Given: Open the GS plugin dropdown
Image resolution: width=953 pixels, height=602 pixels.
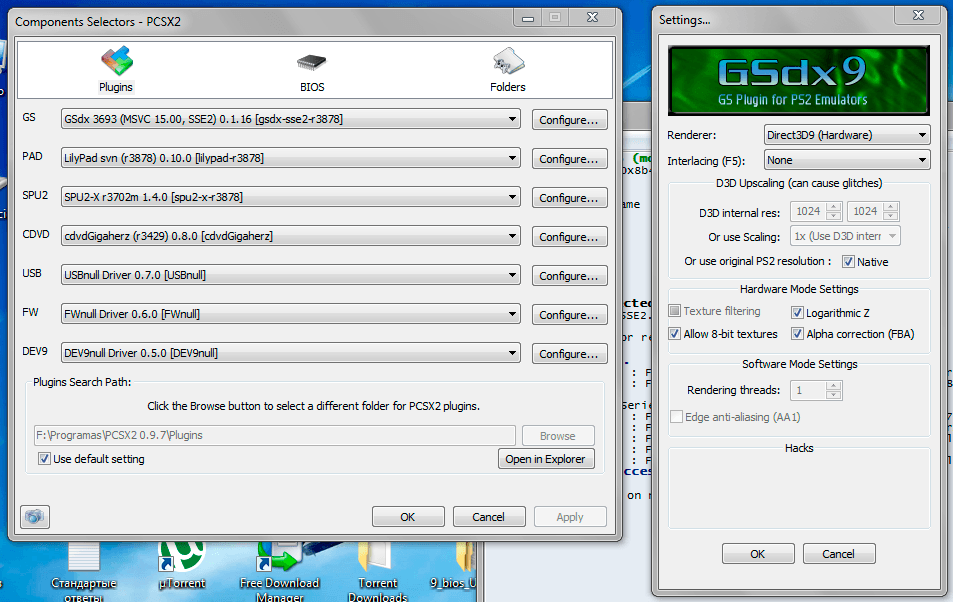Looking at the screenshot, I should click(x=291, y=119).
